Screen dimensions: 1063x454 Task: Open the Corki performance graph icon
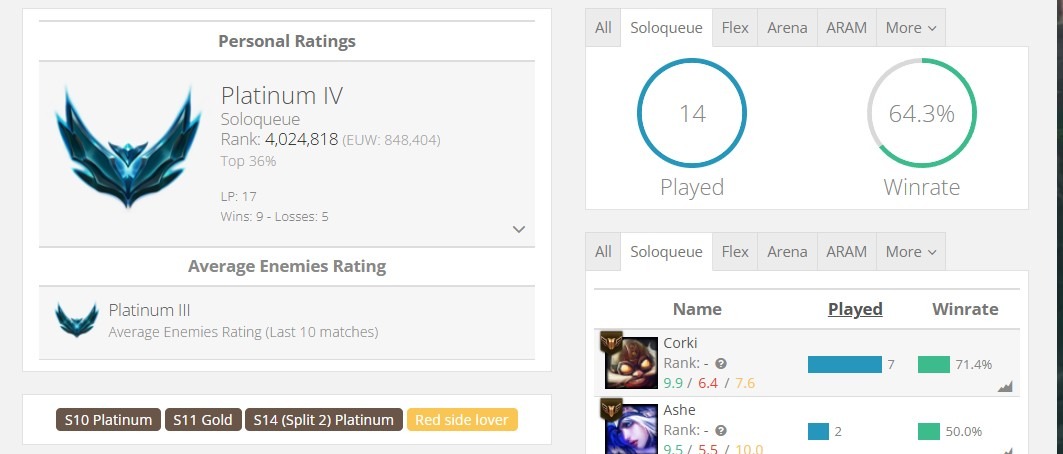(x=1005, y=386)
